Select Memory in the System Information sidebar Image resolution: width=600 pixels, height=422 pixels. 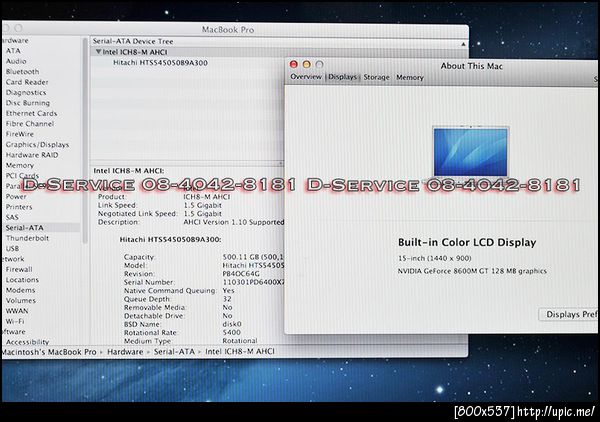click(x=20, y=165)
